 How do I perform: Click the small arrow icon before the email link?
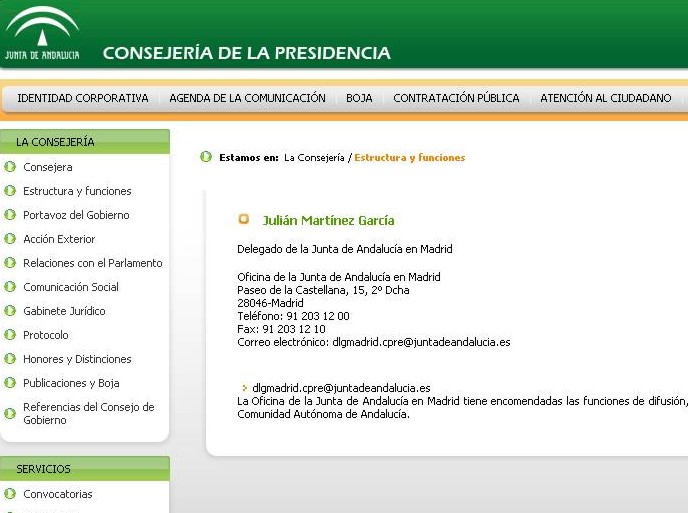pos(244,388)
